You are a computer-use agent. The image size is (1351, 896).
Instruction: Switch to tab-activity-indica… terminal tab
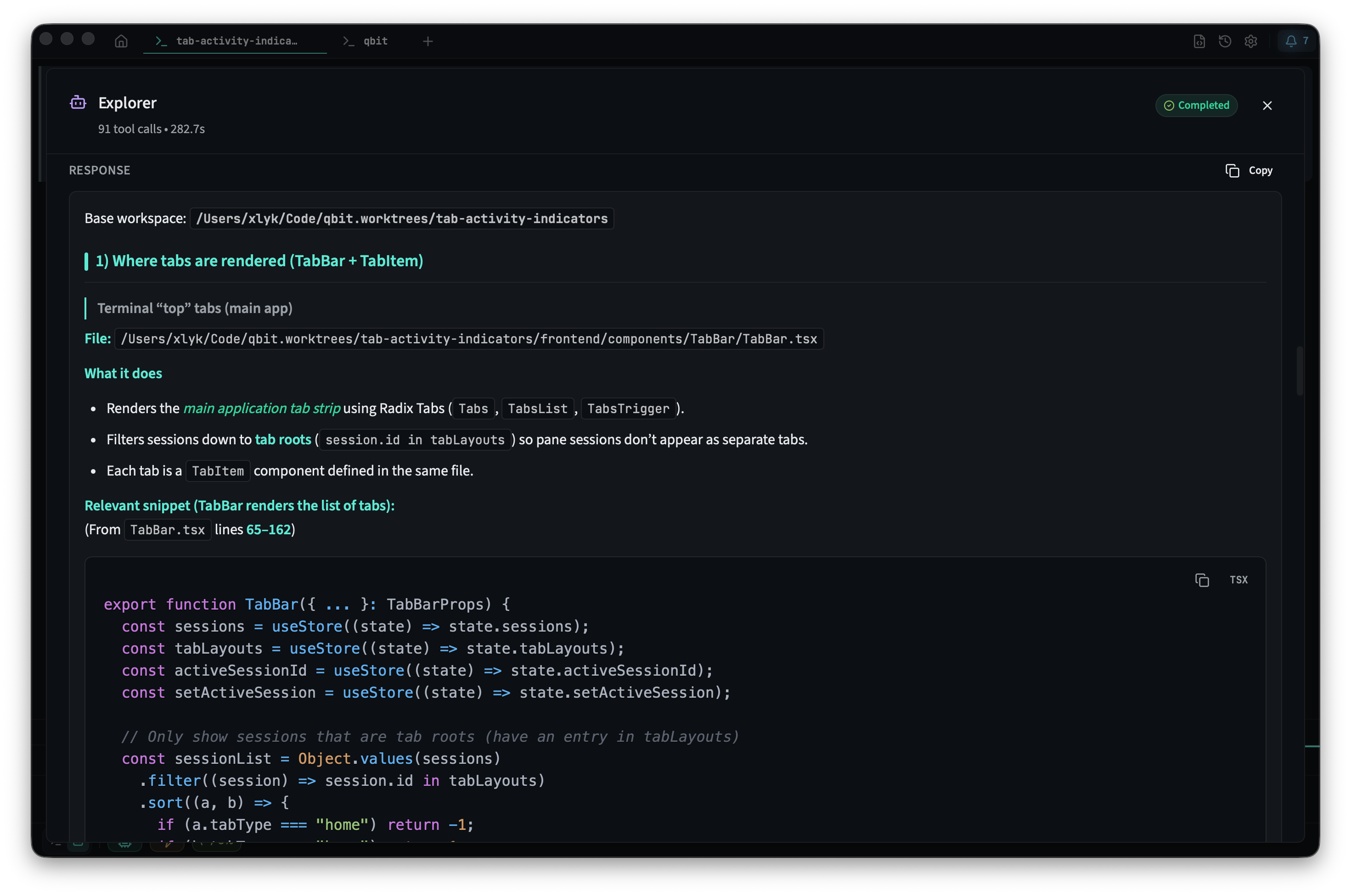click(235, 41)
